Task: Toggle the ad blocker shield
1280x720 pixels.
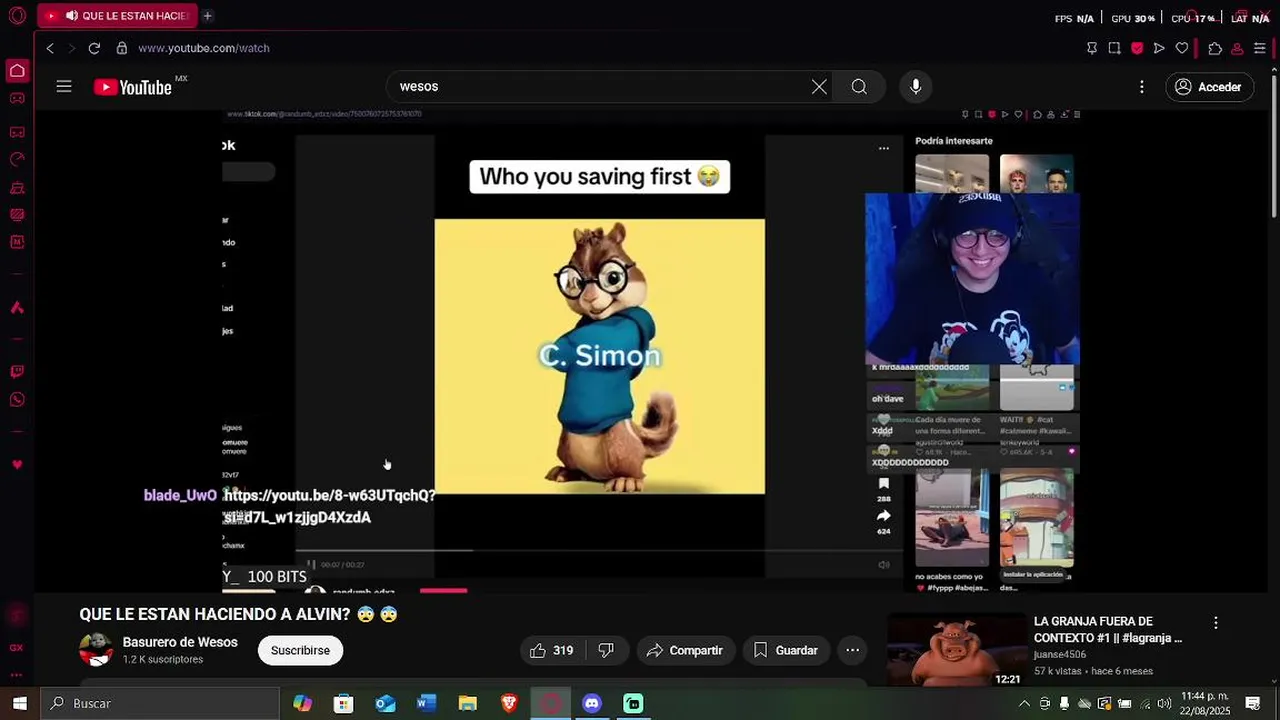Action: point(1137,48)
